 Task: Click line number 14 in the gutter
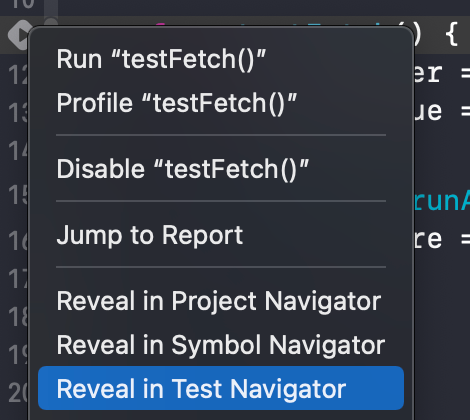(x=18, y=151)
